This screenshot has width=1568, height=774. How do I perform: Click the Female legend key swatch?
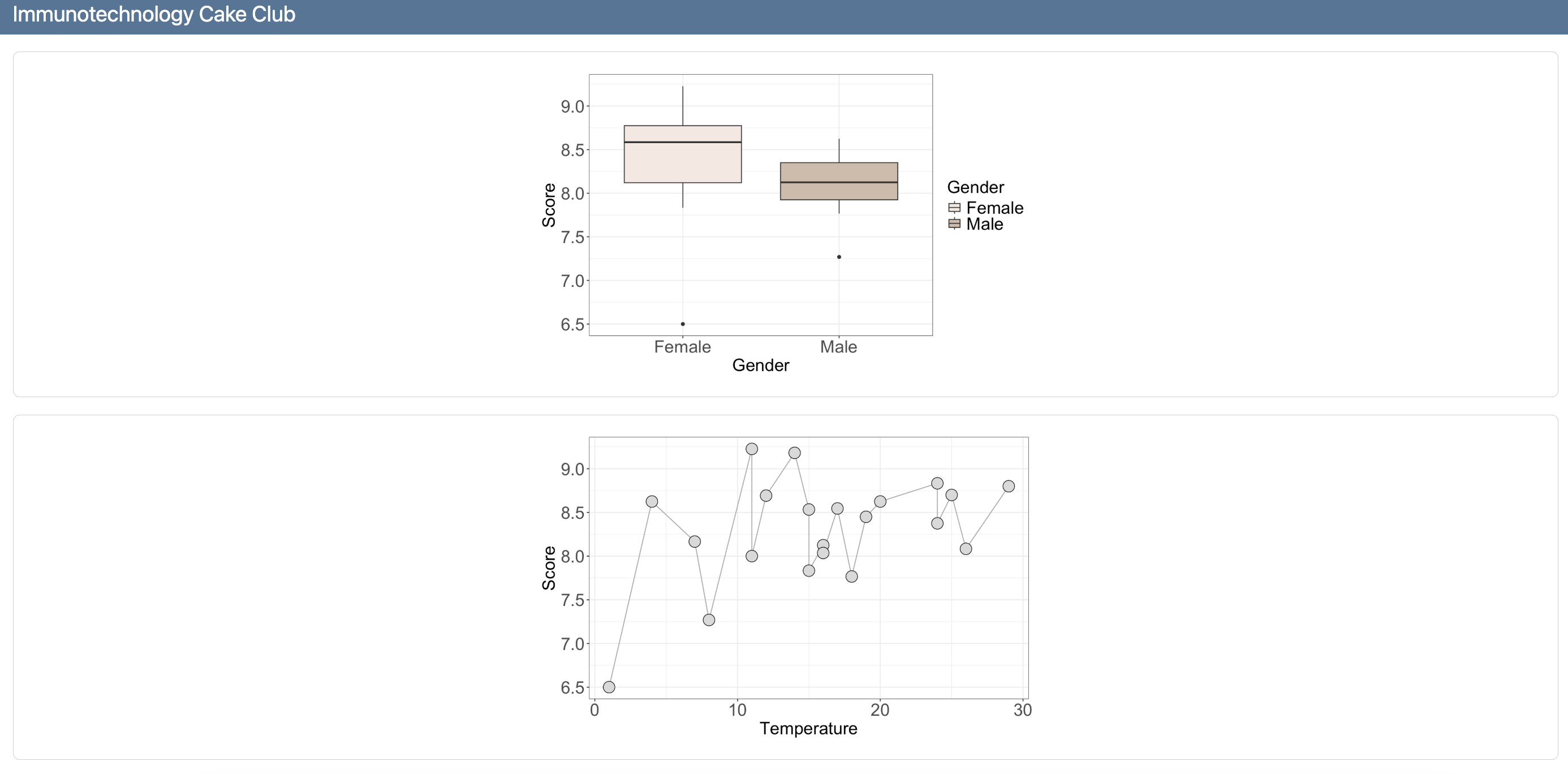954,208
